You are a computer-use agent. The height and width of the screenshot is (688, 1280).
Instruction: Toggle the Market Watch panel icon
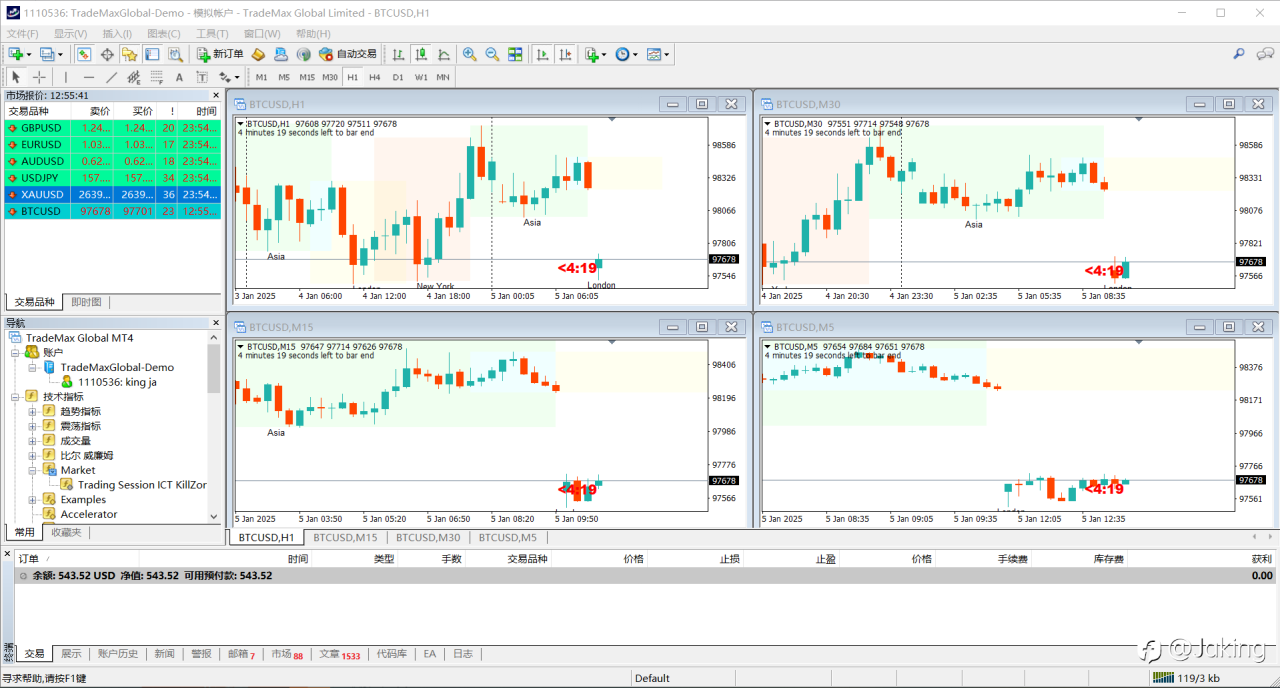[x=84, y=54]
